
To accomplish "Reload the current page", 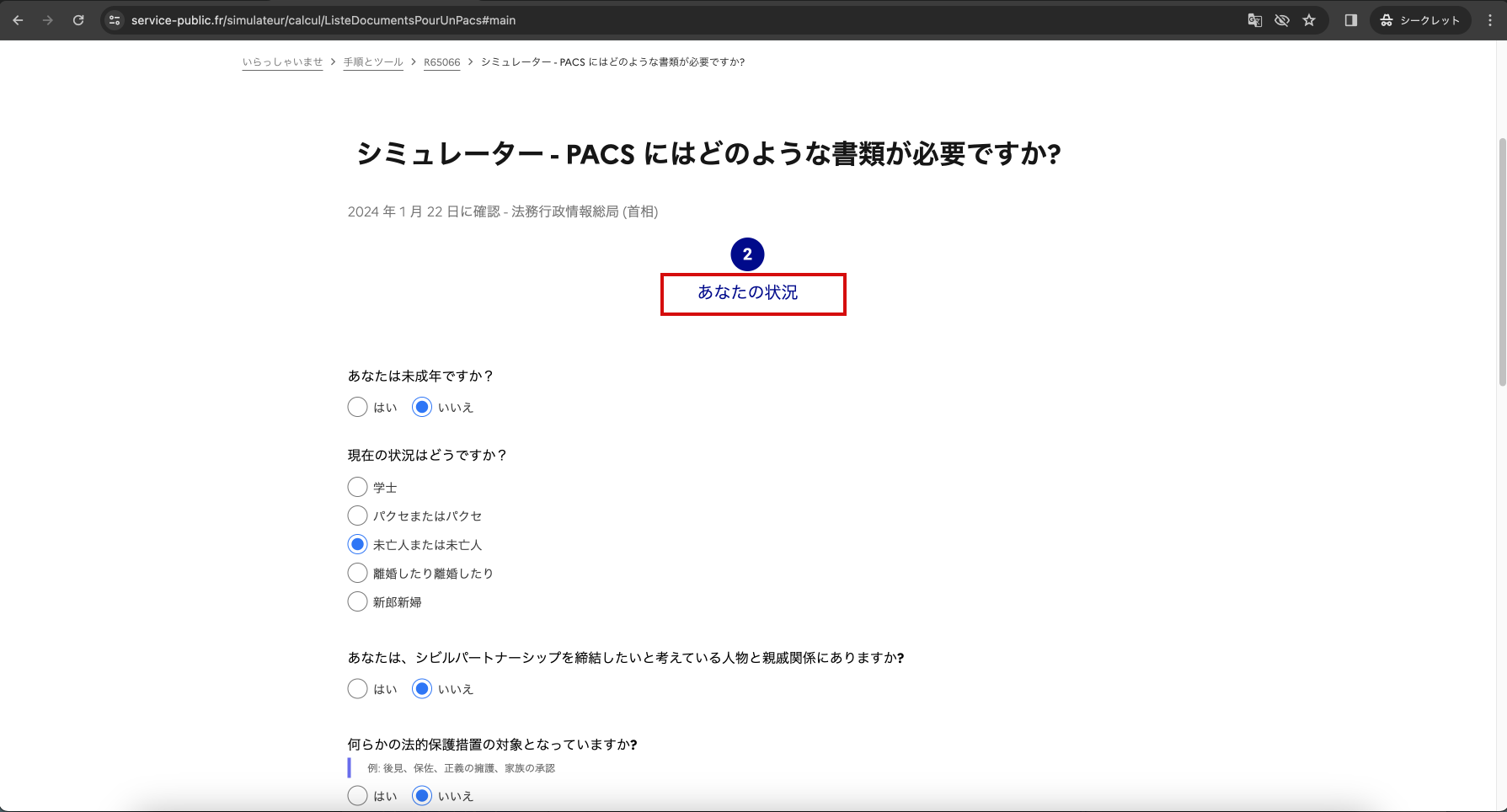I will pyautogui.click(x=78, y=20).
